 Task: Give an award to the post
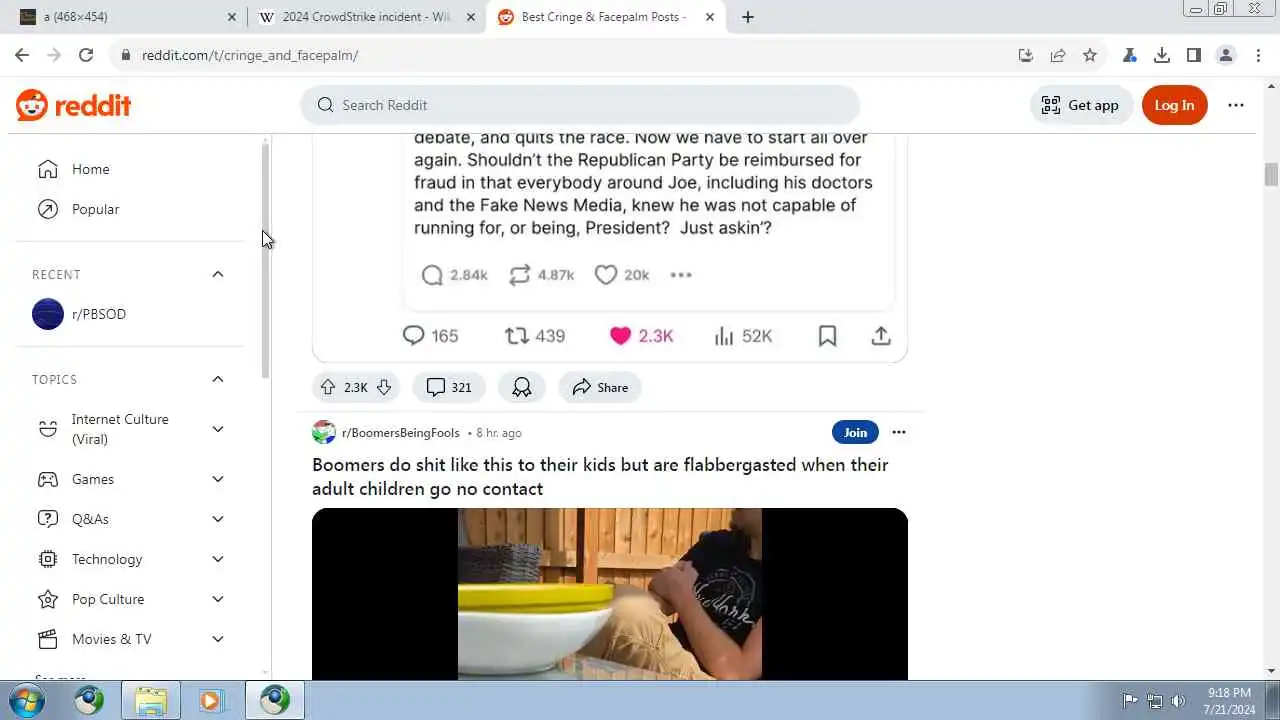[522, 388]
